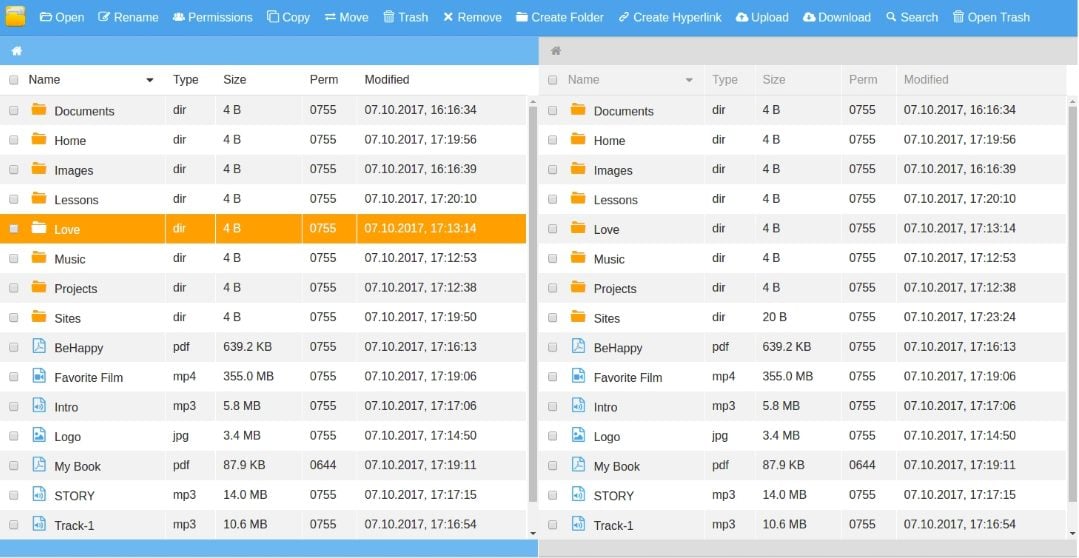Click the Logo image icon in left panel

tap(39, 435)
